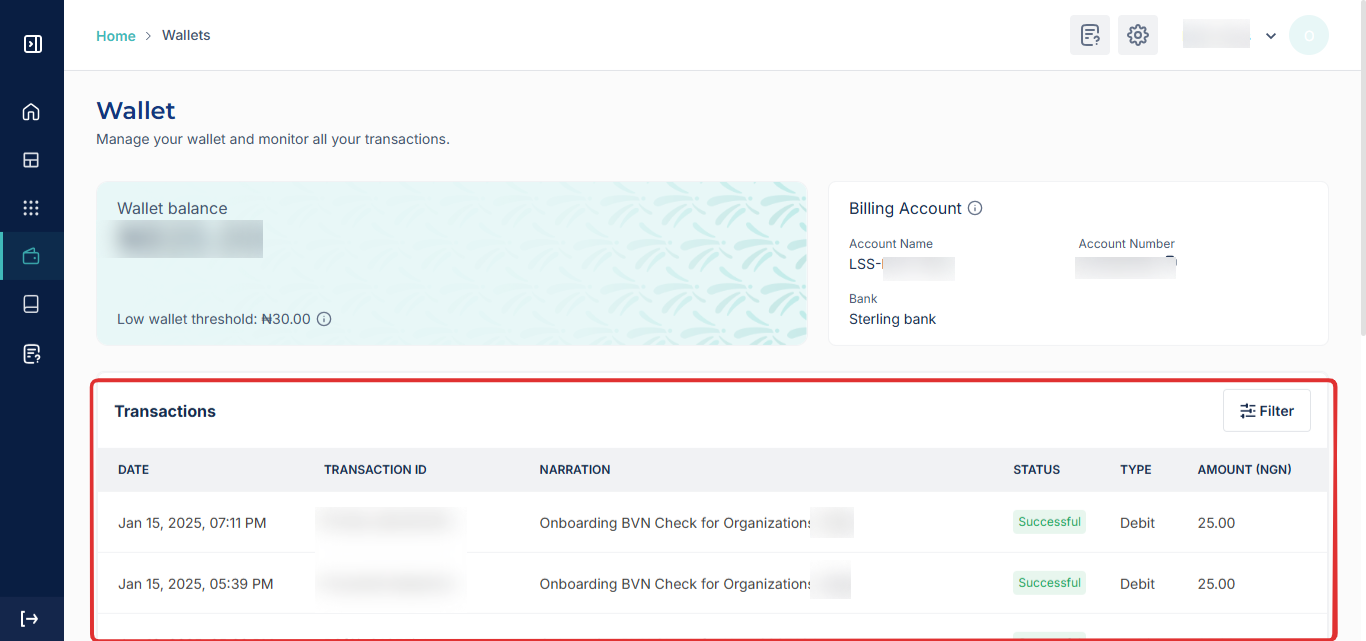Click Successful badge in 05:39 PM row

tap(1049, 583)
